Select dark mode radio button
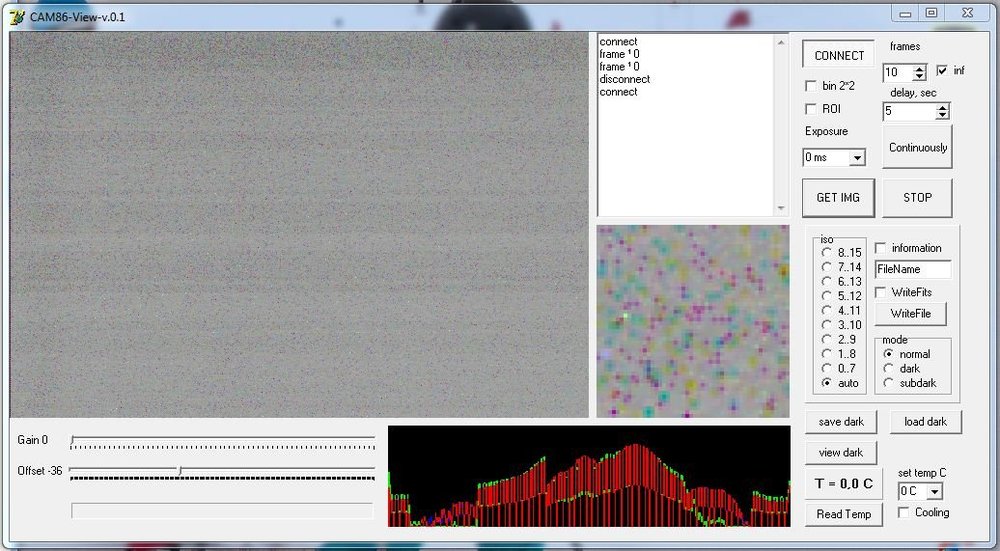The height and width of the screenshot is (551, 1000). pos(888,369)
